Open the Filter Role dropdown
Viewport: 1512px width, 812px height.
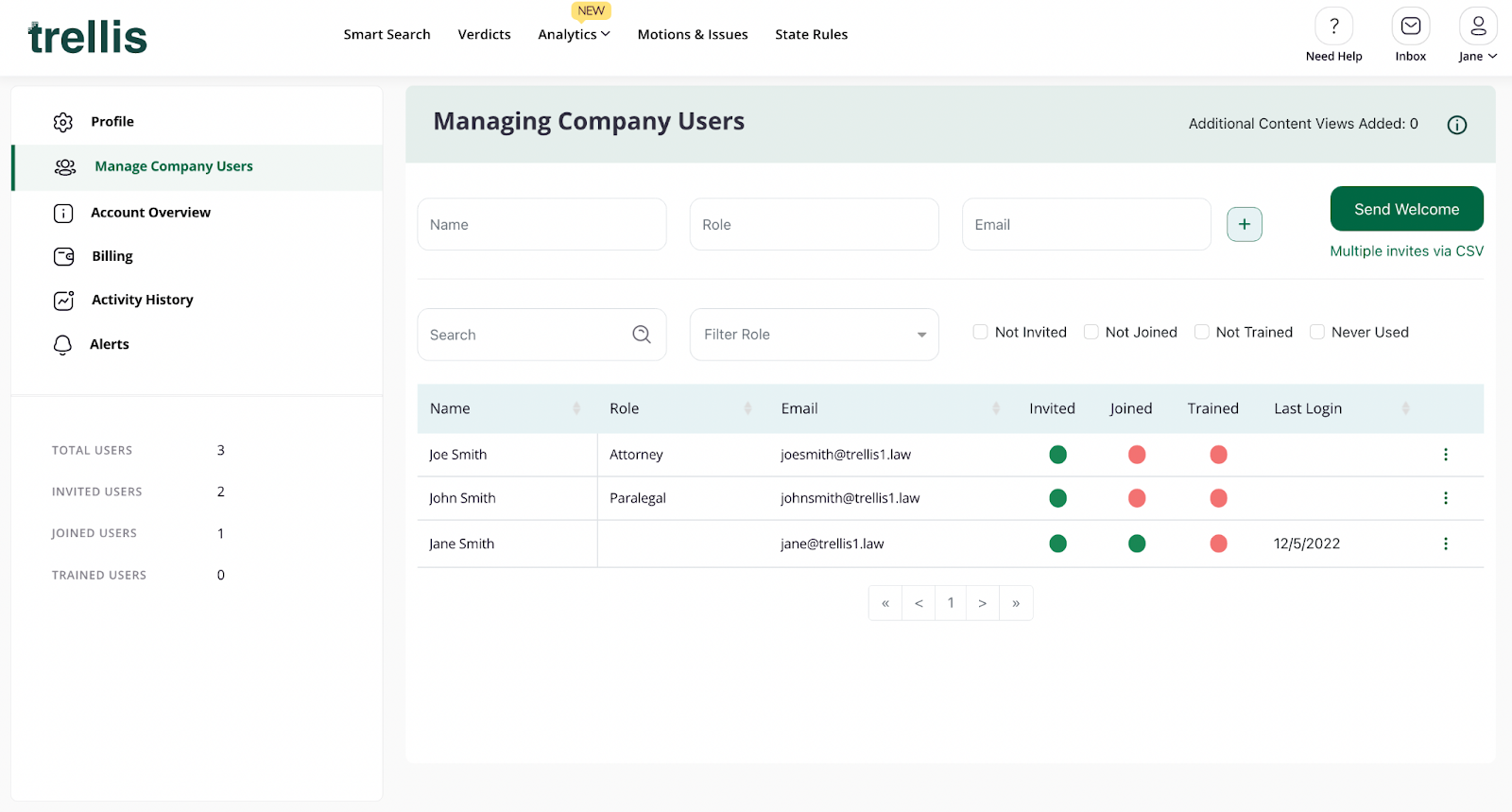coord(814,335)
